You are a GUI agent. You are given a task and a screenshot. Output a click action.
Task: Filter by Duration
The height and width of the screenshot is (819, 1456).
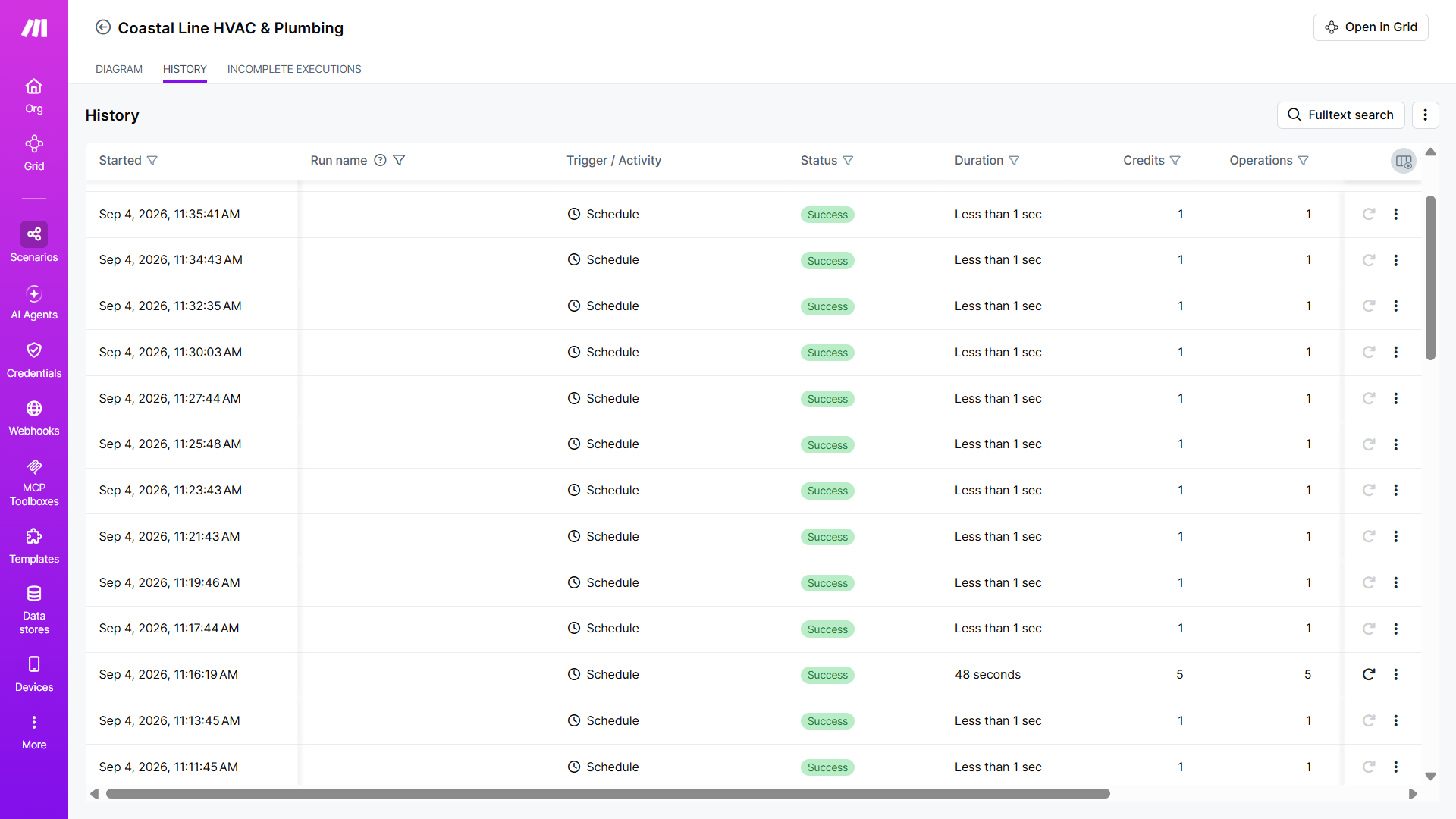1014,160
